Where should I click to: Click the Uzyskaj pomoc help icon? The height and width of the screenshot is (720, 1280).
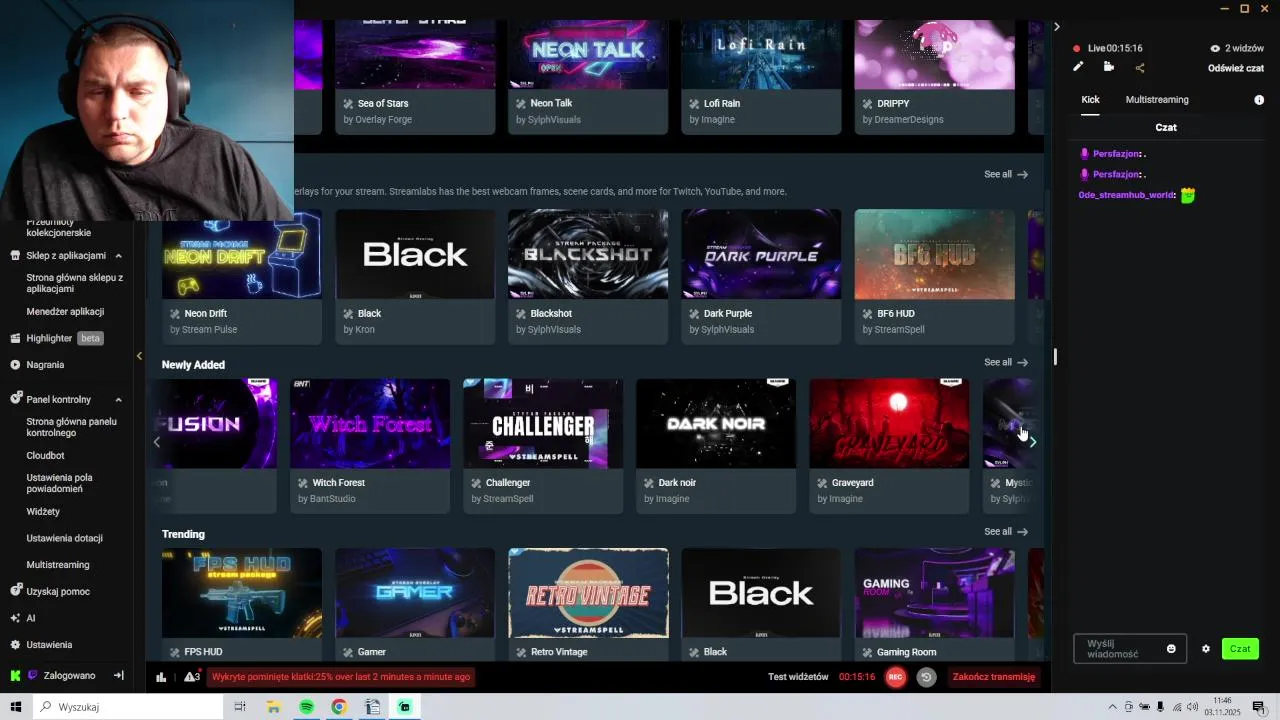click(15, 591)
